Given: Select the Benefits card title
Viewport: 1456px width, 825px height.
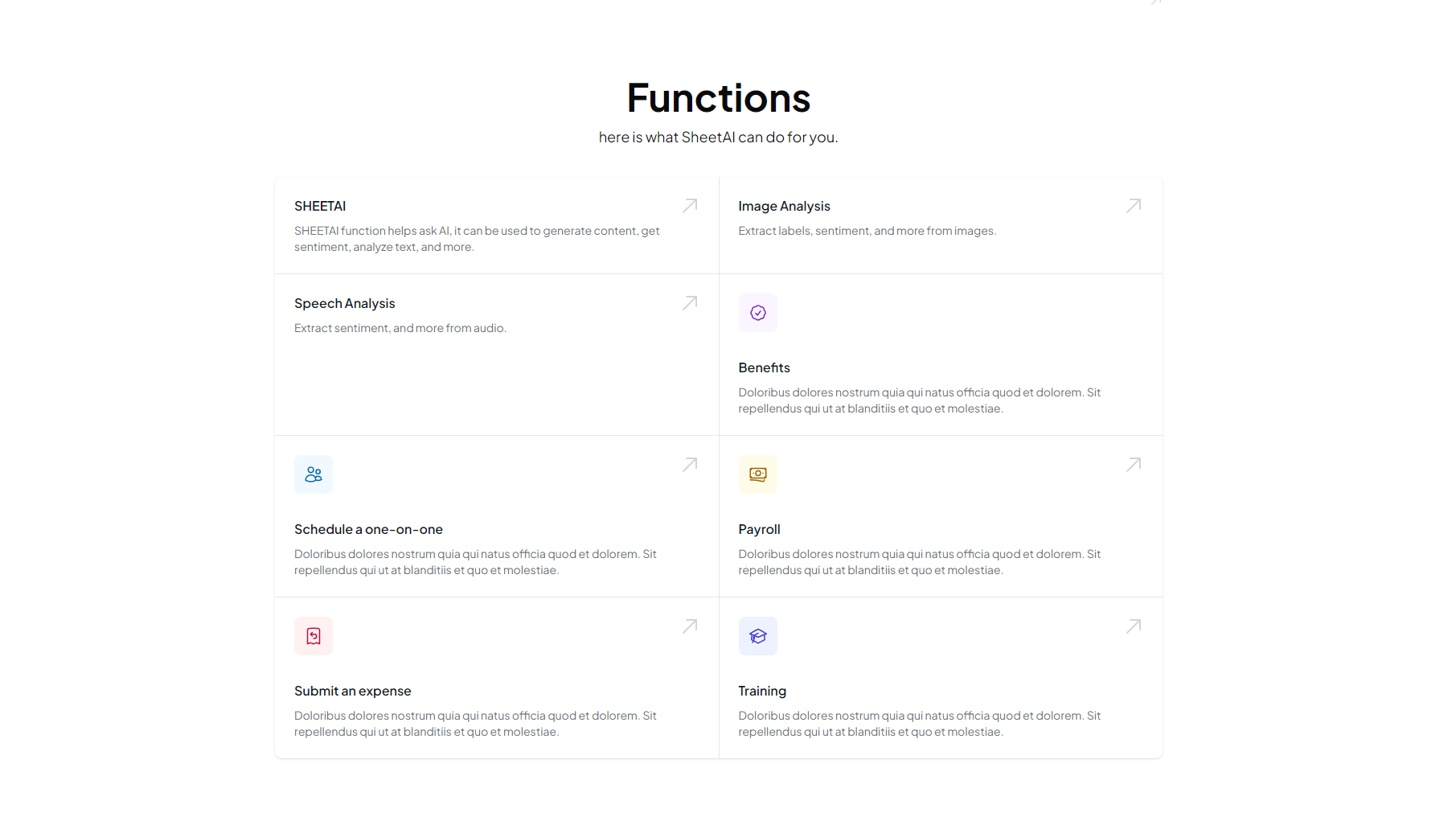Looking at the screenshot, I should (x=764, y=368).
